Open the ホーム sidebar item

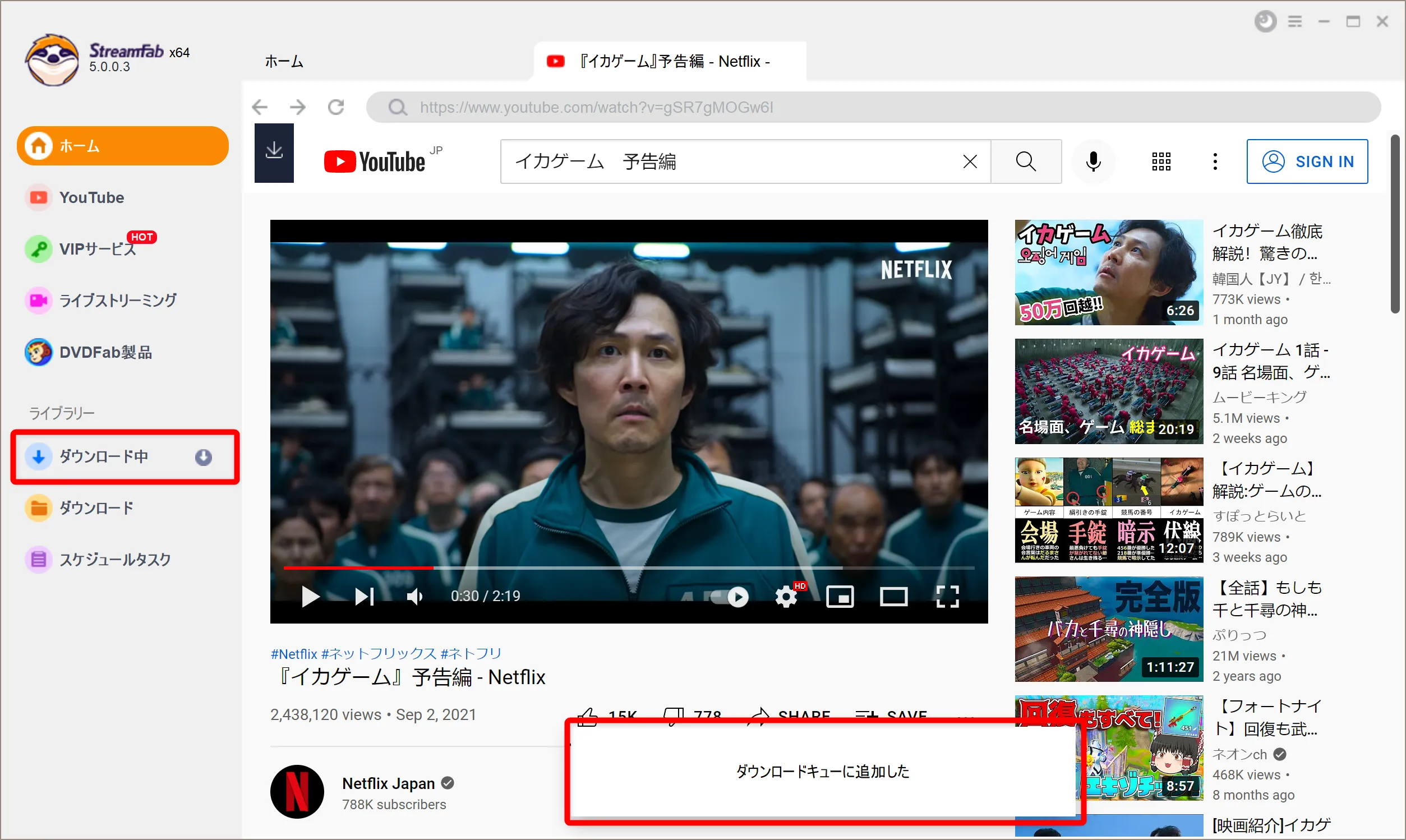coord(122,146)
